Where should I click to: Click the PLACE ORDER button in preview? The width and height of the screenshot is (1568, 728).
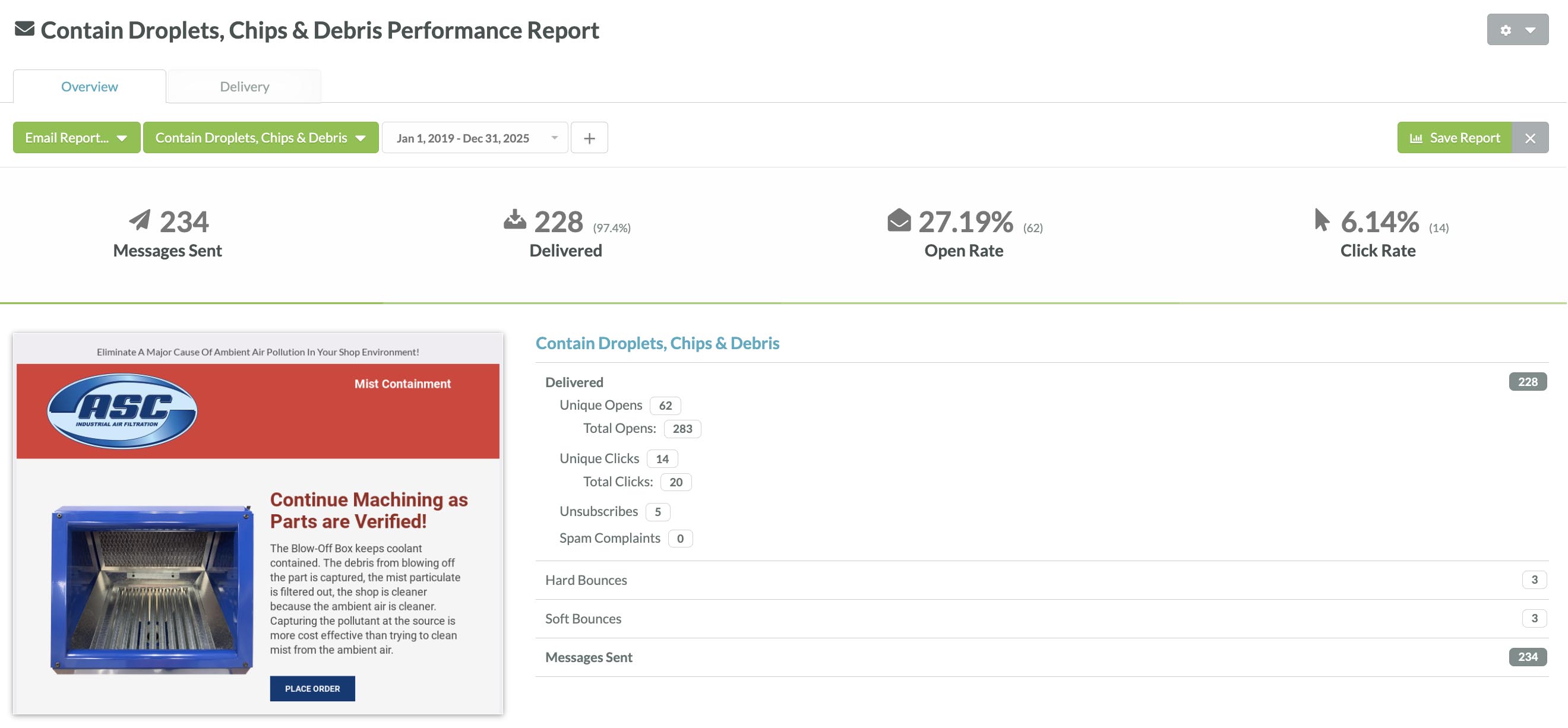312,688
